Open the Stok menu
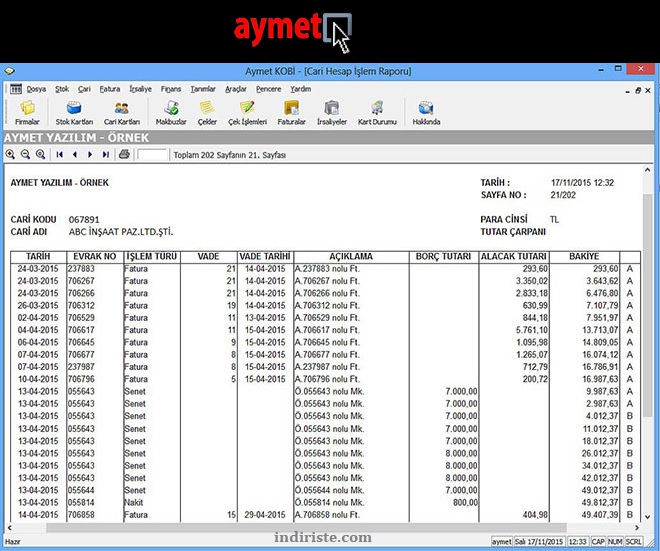 tap(62, 89)
